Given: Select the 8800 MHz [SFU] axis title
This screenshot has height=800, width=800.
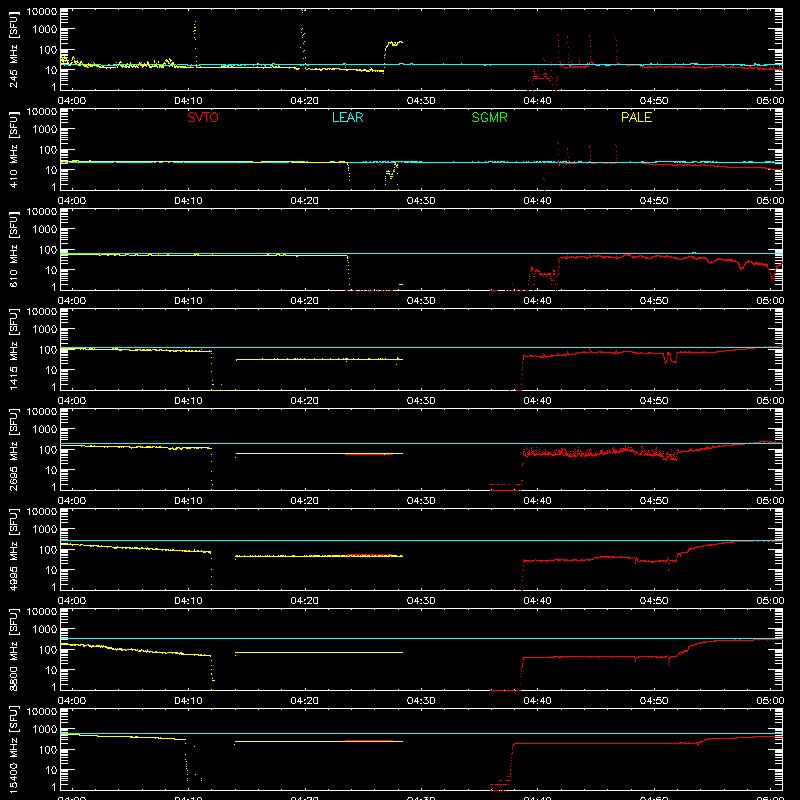Looking at the screenshot, I should (x=13, y=649).
